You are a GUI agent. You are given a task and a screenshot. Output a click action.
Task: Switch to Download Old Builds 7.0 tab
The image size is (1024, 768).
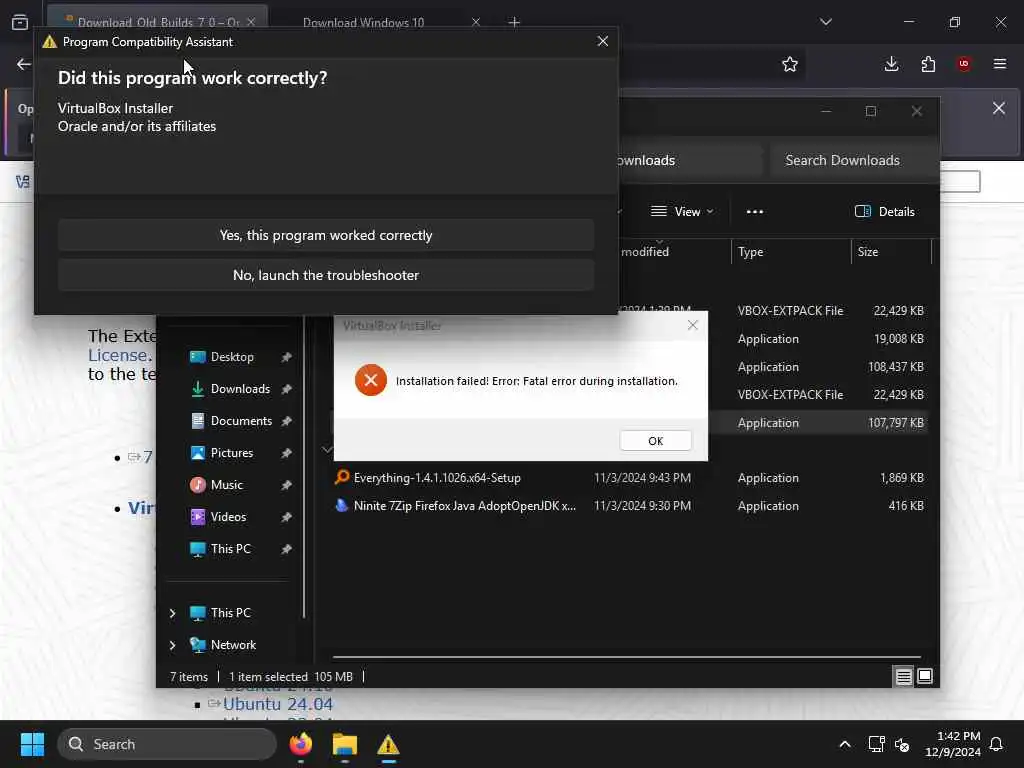157,22
